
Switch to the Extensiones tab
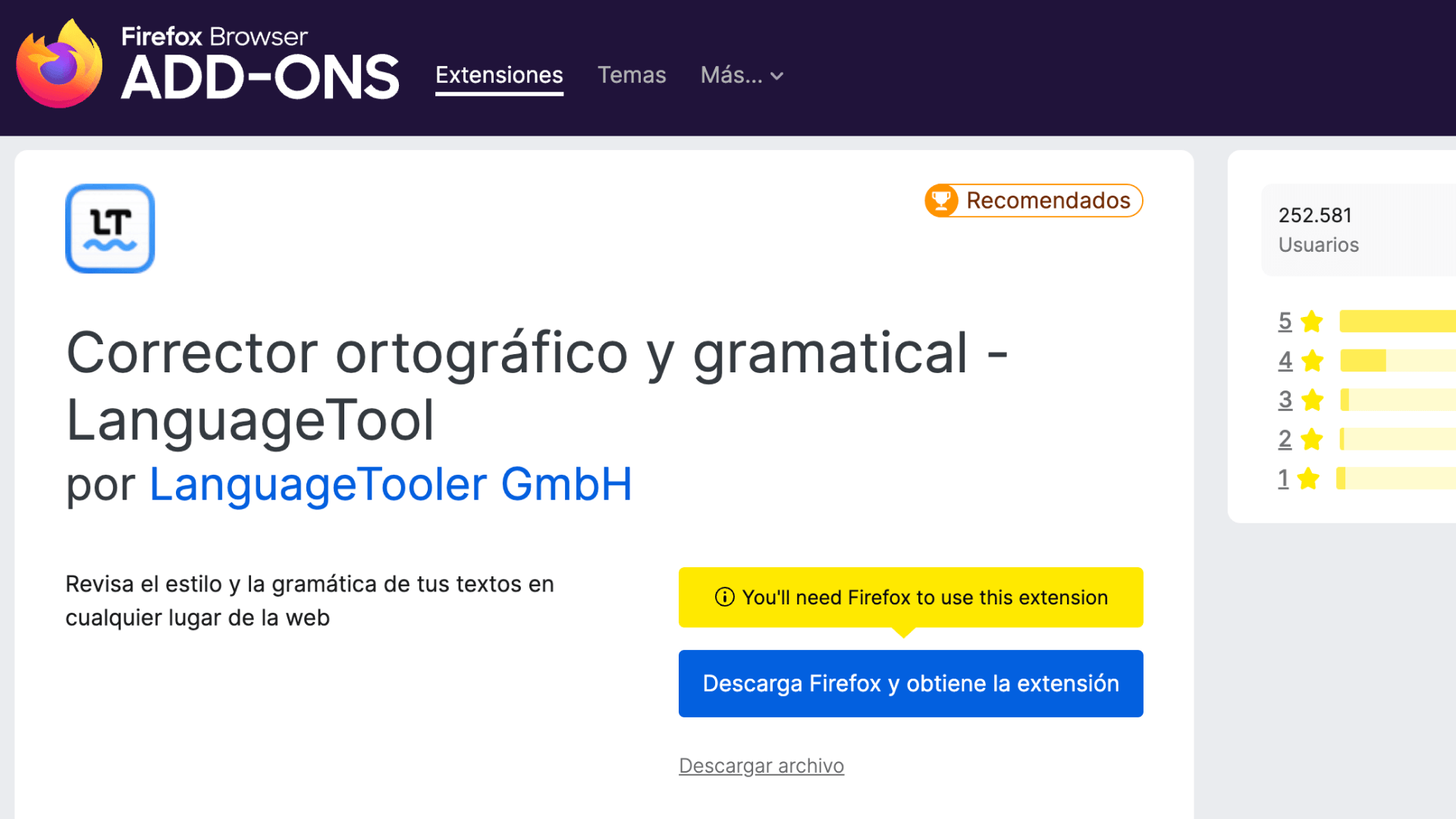[499, 75]
